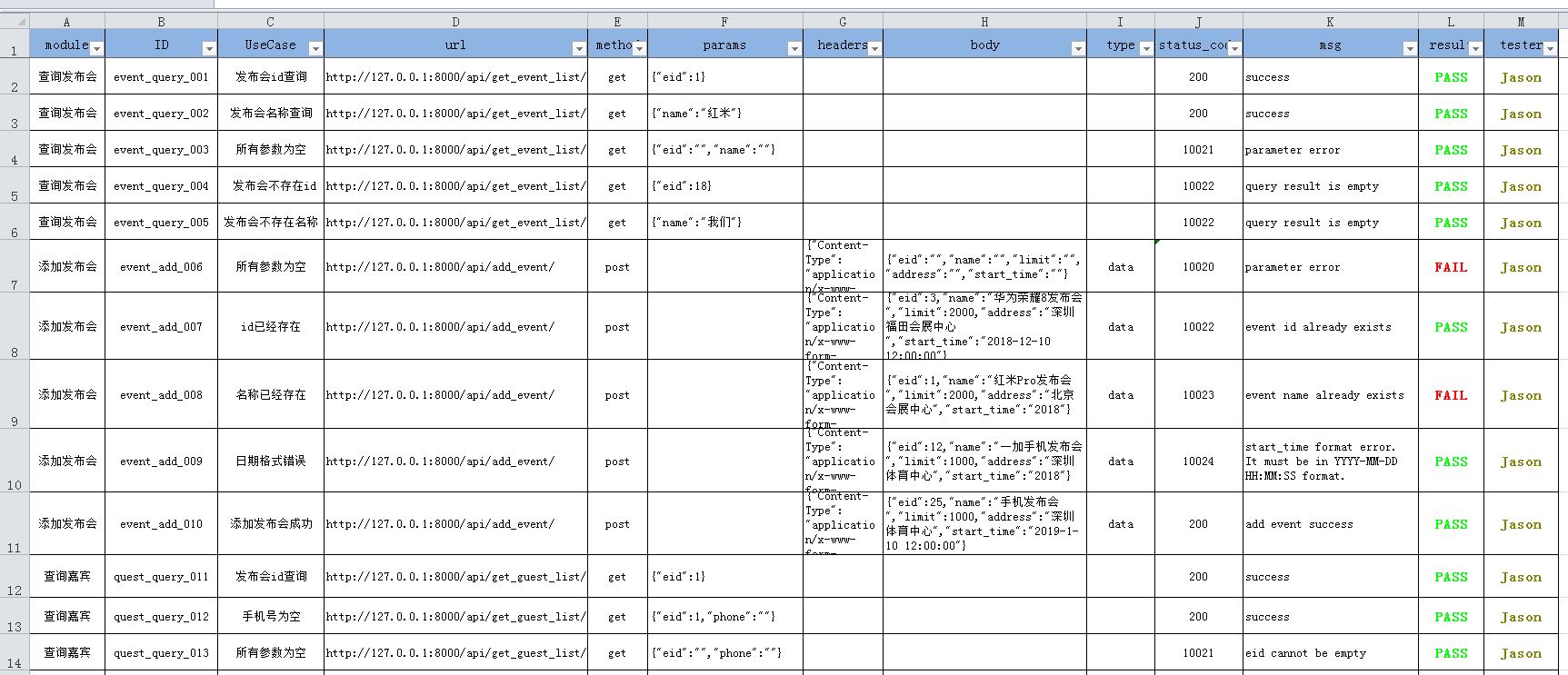Select the cell containing event_query_003
This screenshot has height=675, width=1568.
pos(161,149)
